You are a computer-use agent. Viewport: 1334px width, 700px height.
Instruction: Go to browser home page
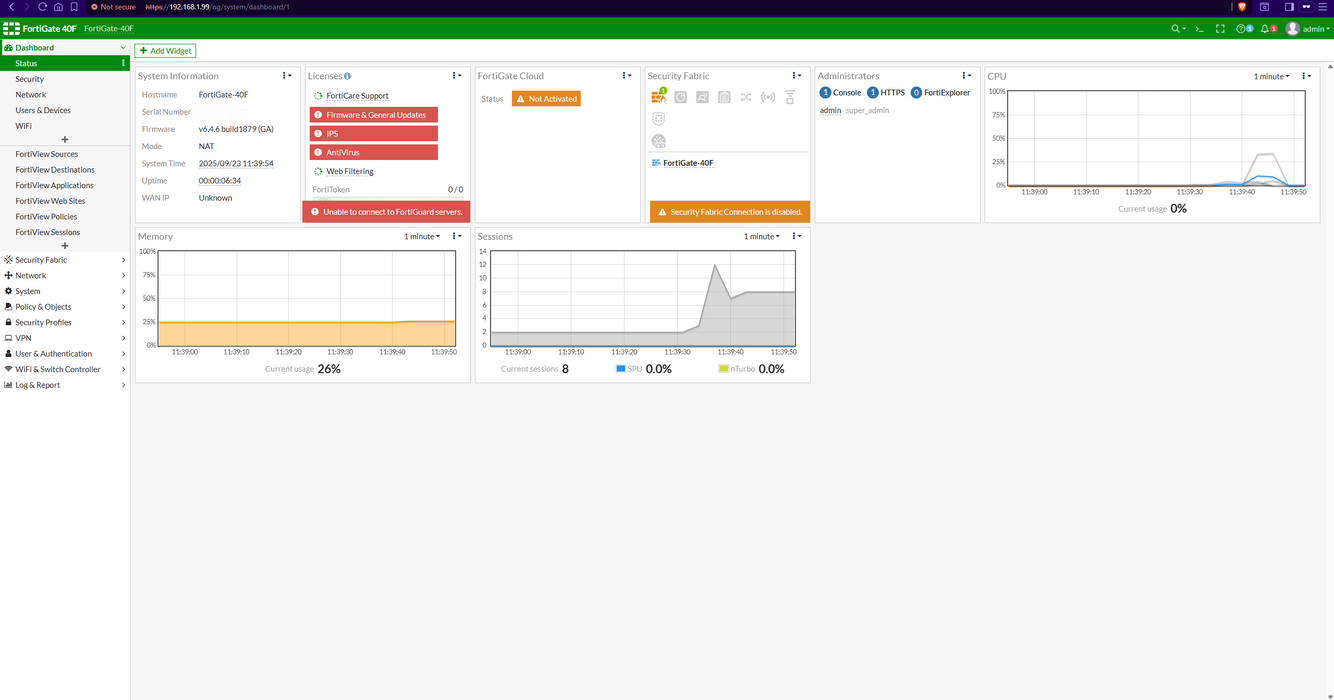click(x=58, y=6)
